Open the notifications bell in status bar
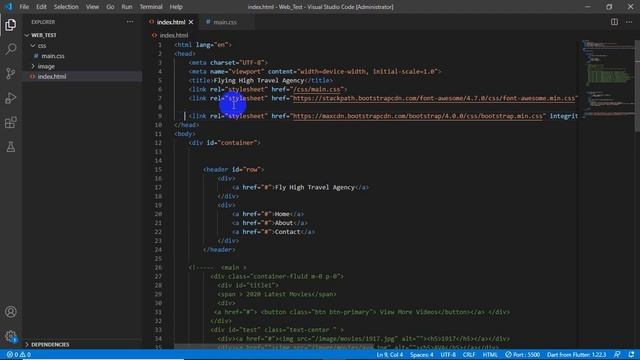The height and width of the screenshot is (360, 640). coord(631,355)
